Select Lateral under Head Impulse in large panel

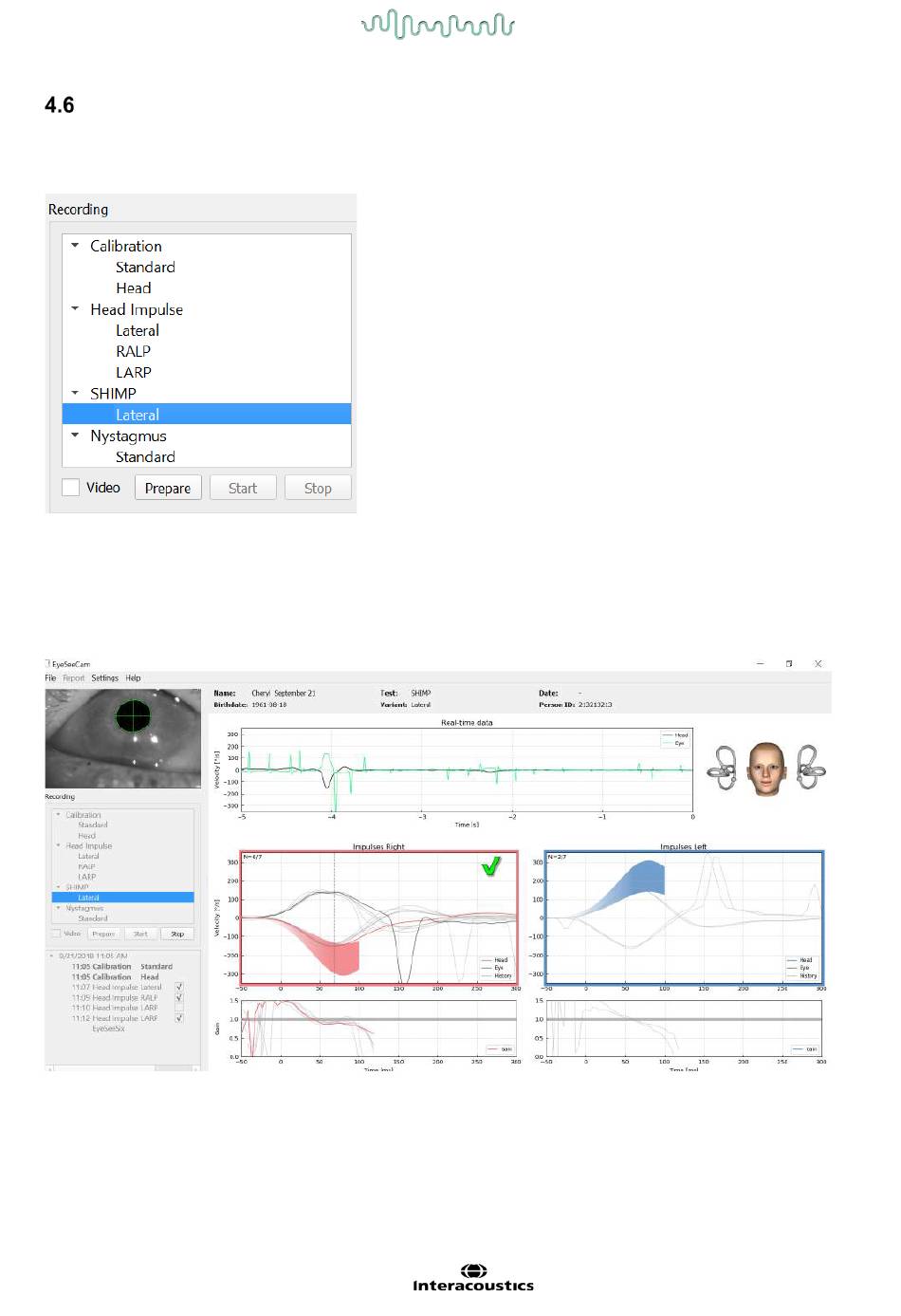click(138, 330)
